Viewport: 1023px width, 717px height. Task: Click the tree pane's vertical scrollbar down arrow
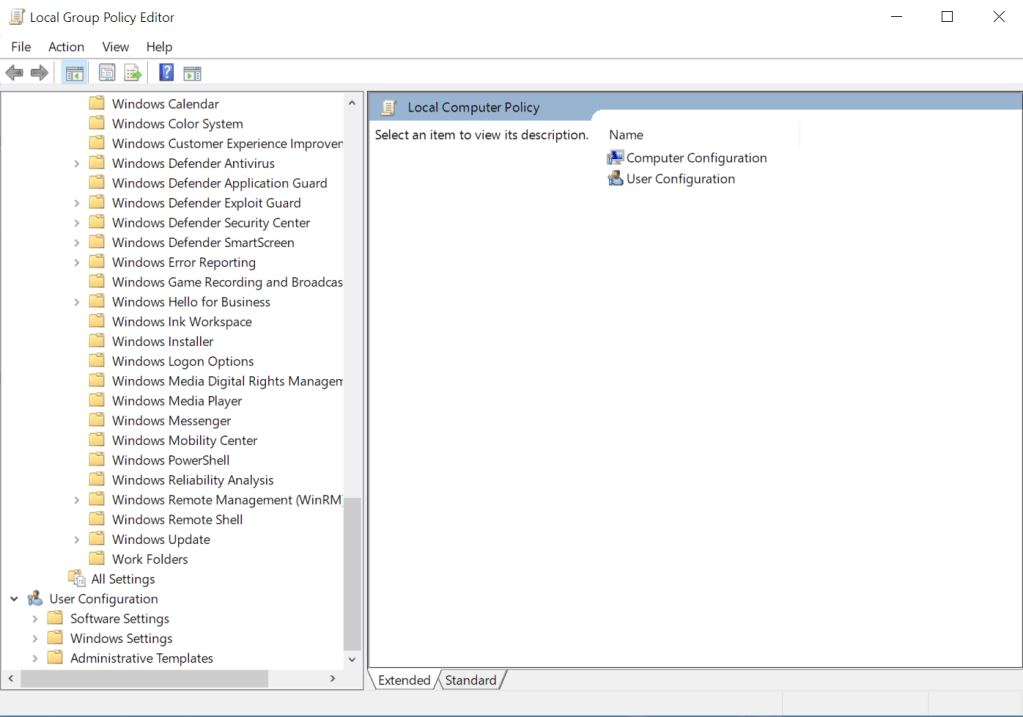pyautogui.click(x=352, y=660)
